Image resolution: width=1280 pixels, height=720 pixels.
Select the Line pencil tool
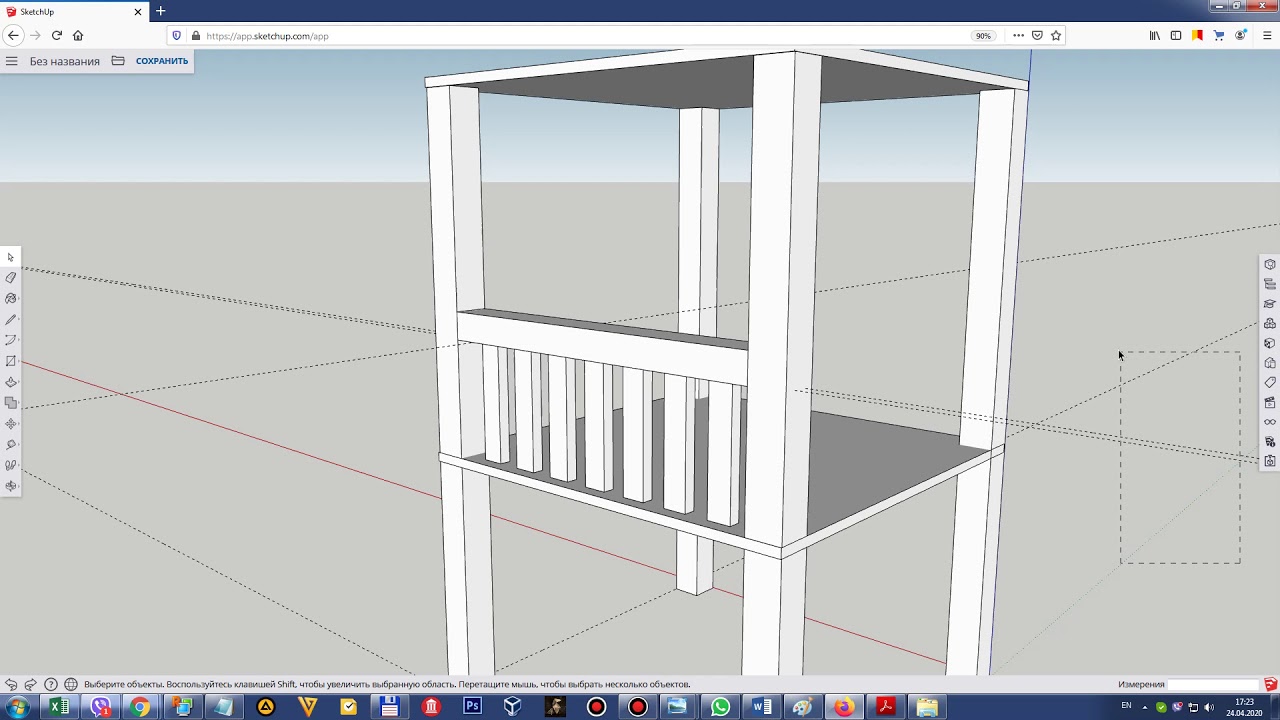point(11,320)
